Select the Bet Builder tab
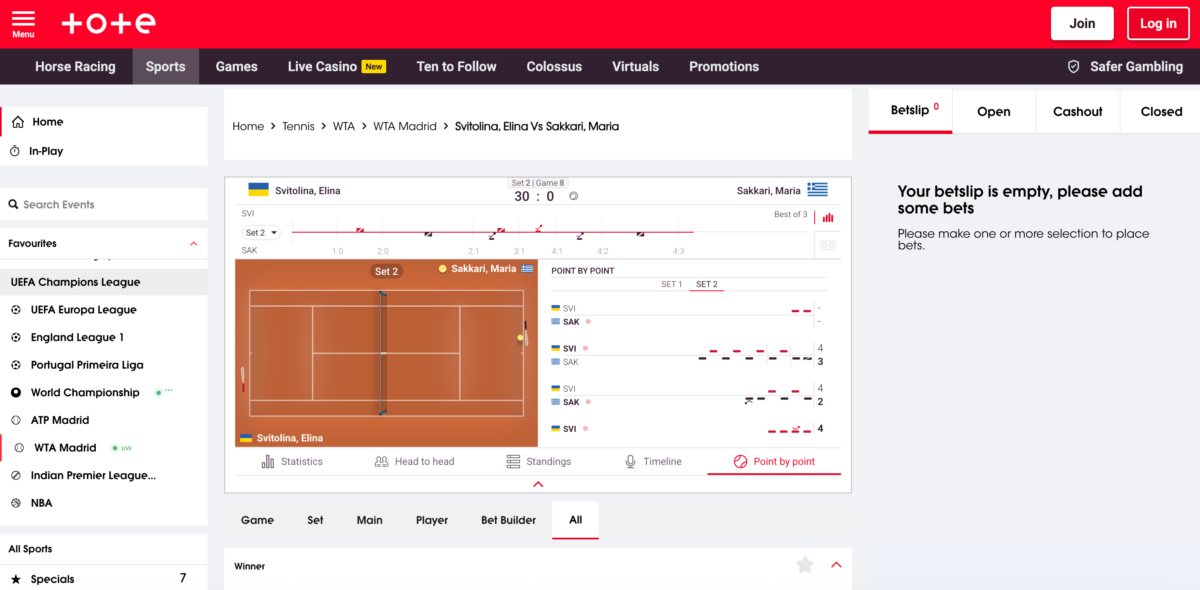Screen dimensions: 1200x590 point(508,520)
